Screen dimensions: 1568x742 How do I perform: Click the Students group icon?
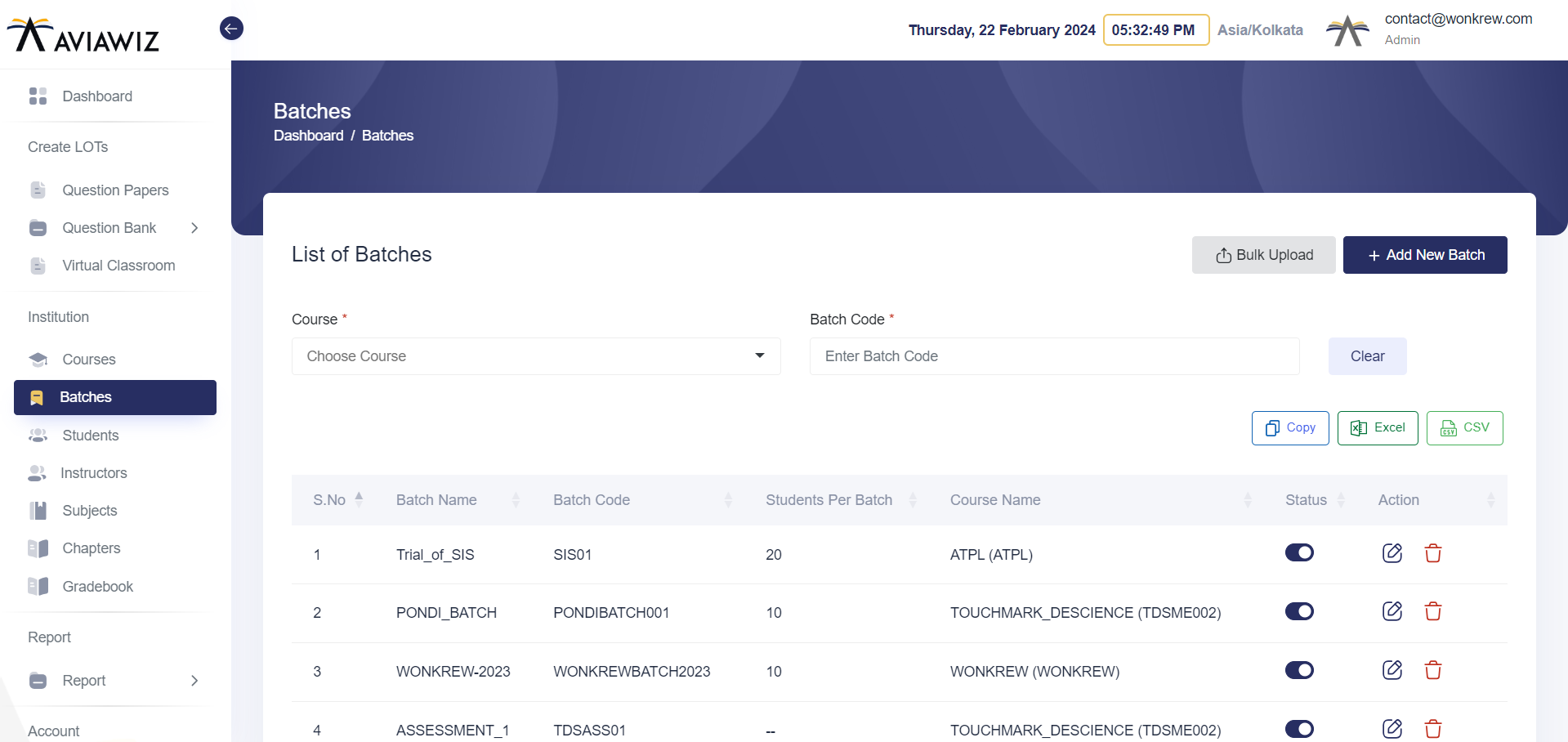click(x=38, y=436)
